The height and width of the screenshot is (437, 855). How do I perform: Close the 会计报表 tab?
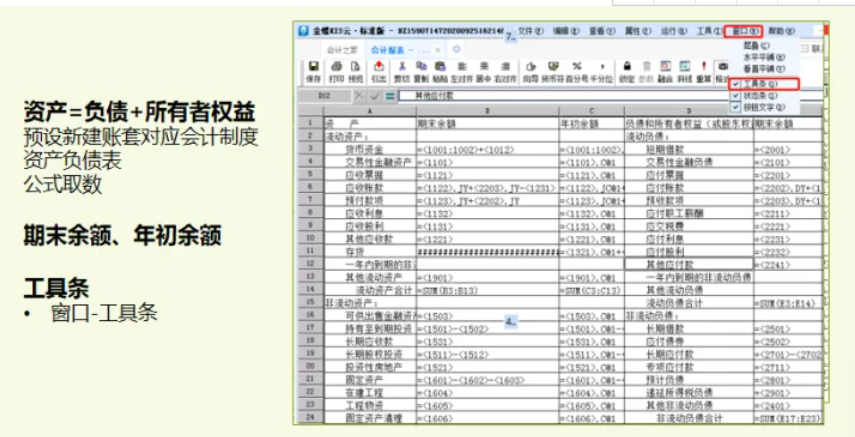tap(438, 50)
